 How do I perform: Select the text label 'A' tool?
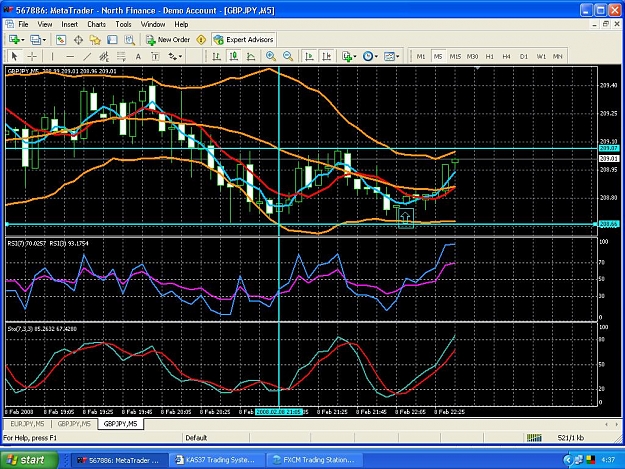coord(138,57)
